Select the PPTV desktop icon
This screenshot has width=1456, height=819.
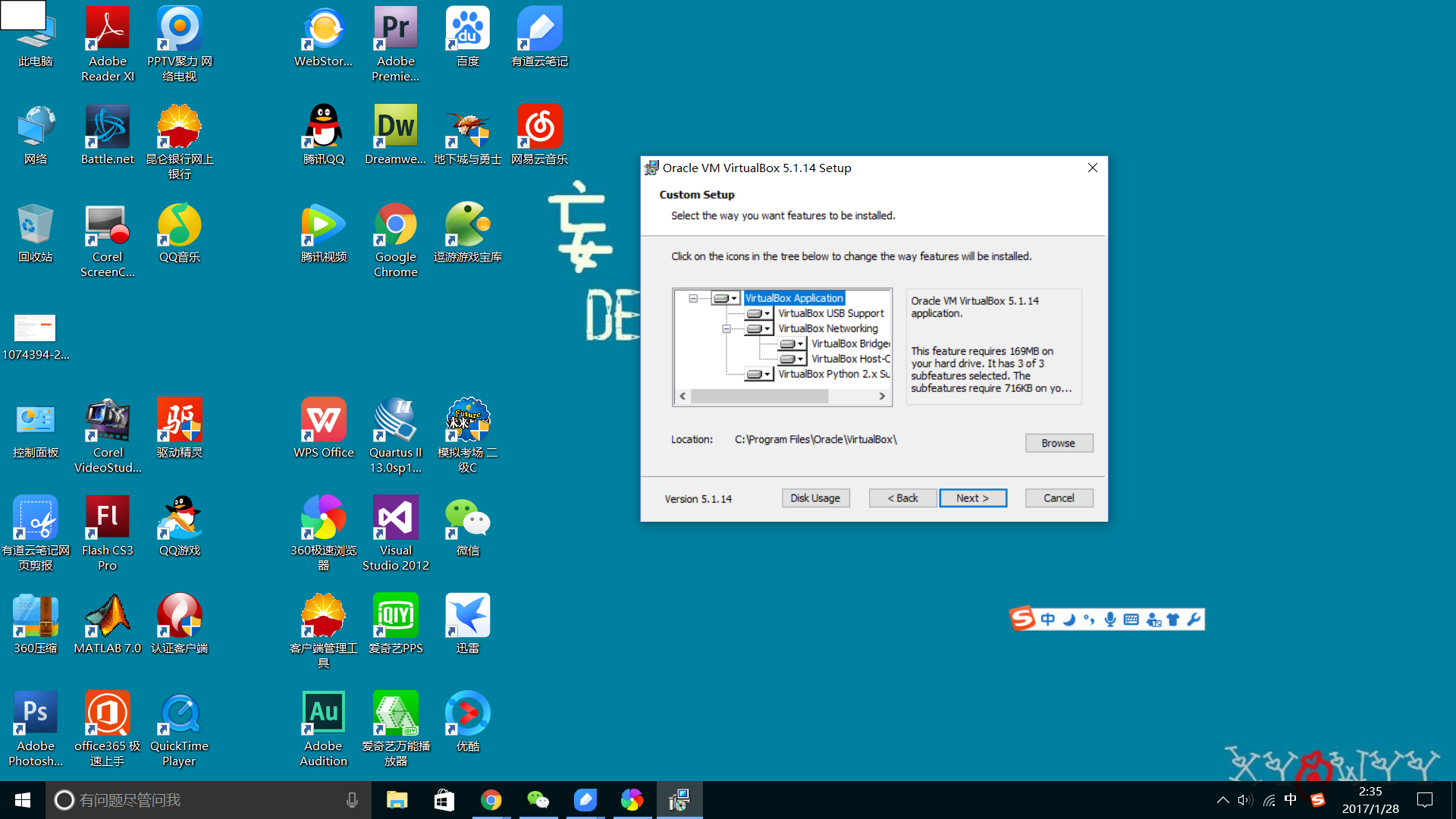point(180,44)
